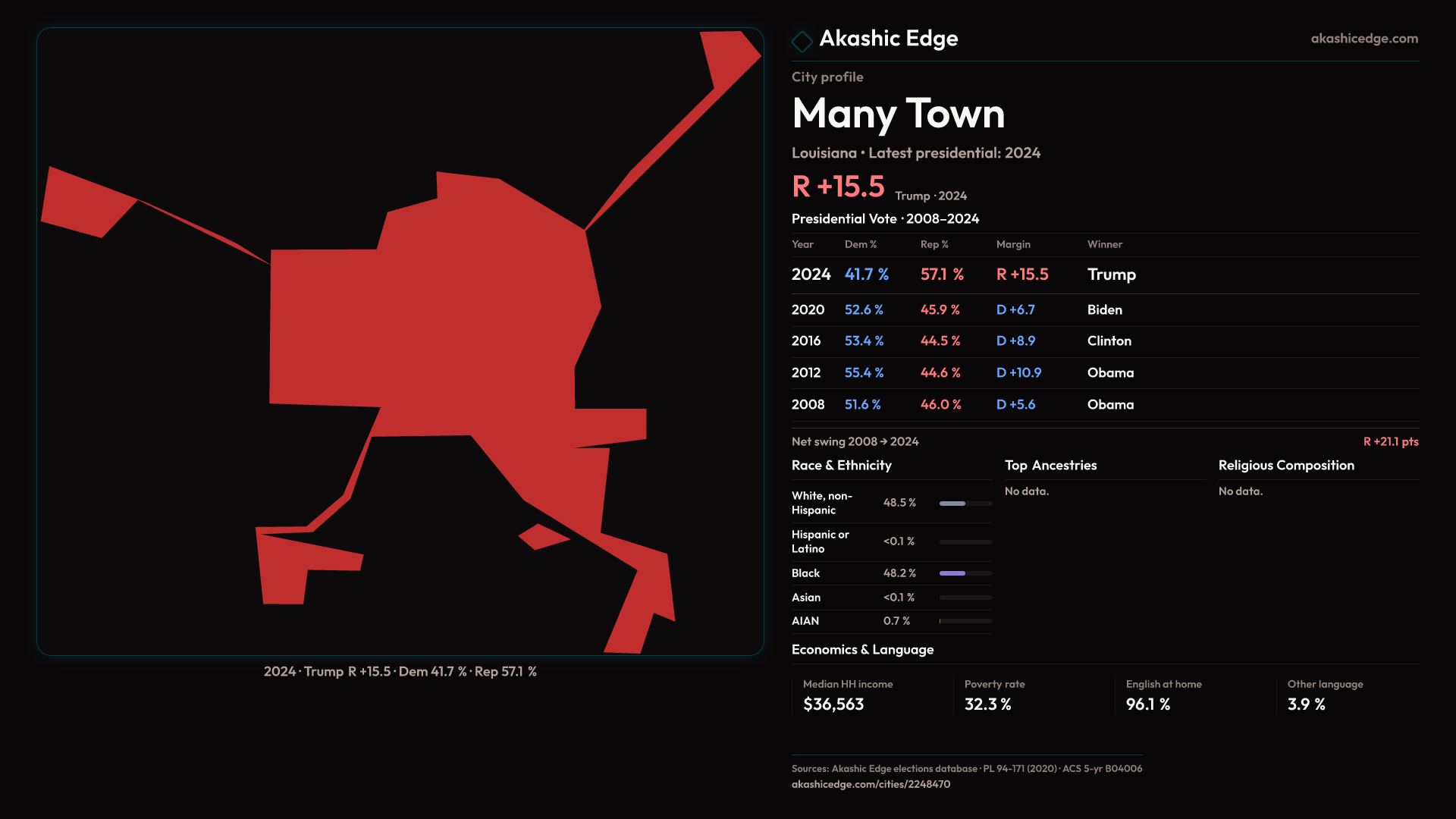Click the Akashic Edge diamond logo icon
The image size is (1456, 819).
click(802, 41)
